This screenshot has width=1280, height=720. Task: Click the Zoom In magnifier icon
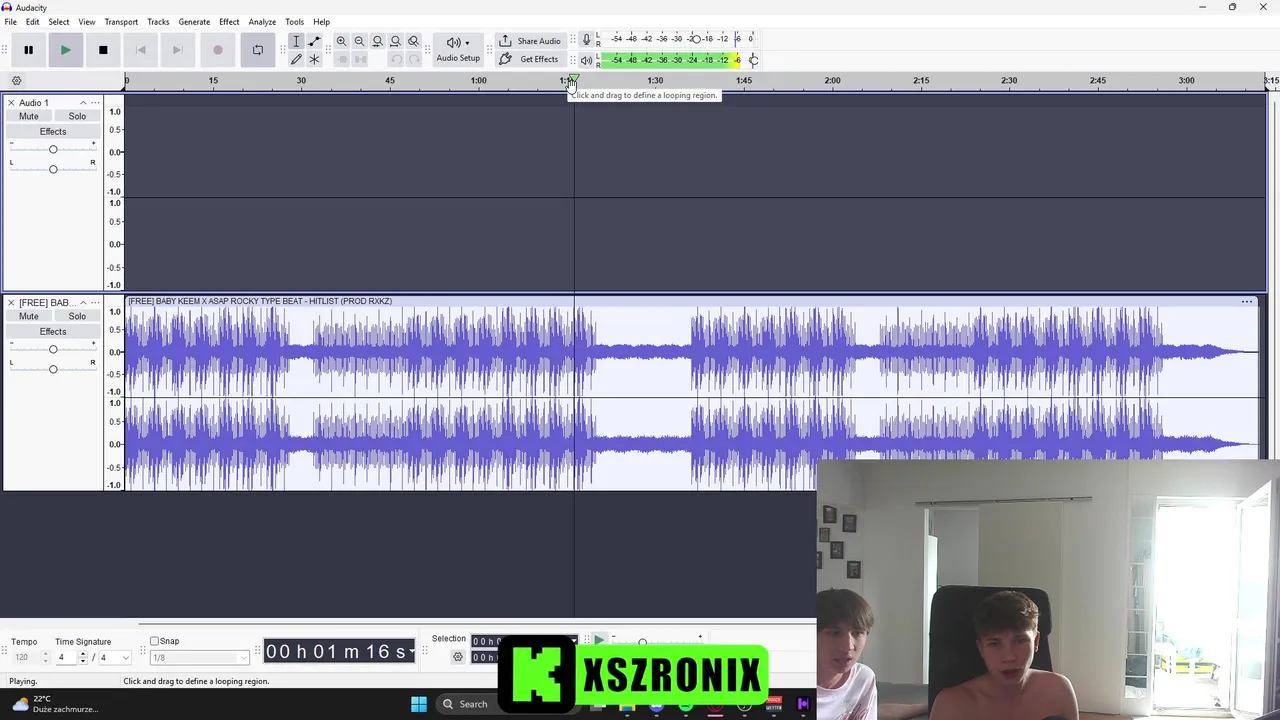341,41
